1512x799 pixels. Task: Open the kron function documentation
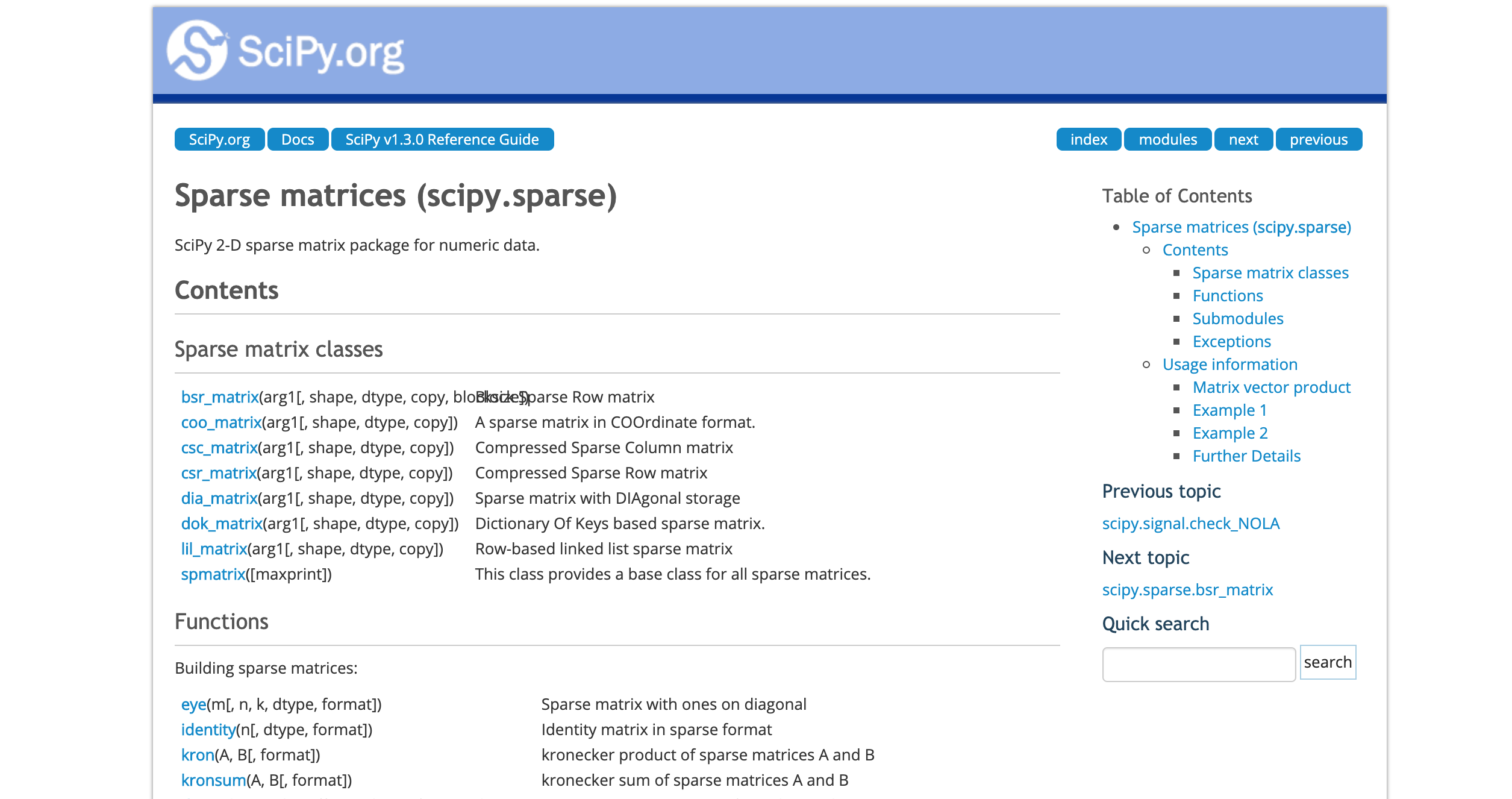pos(197,754)
